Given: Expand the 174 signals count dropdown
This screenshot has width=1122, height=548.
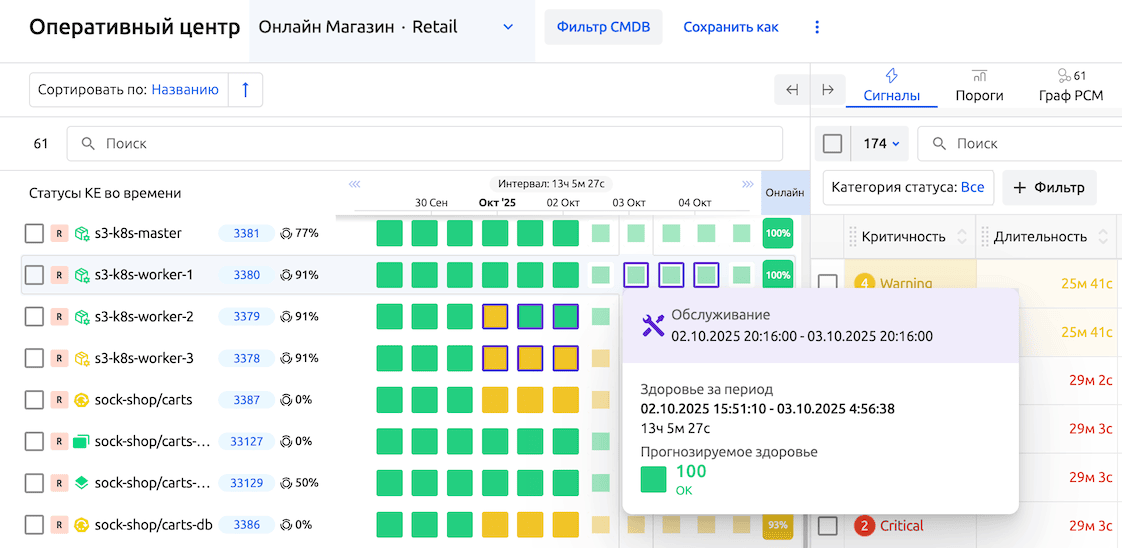Looking at the screenshot, I should click(881, 144).
